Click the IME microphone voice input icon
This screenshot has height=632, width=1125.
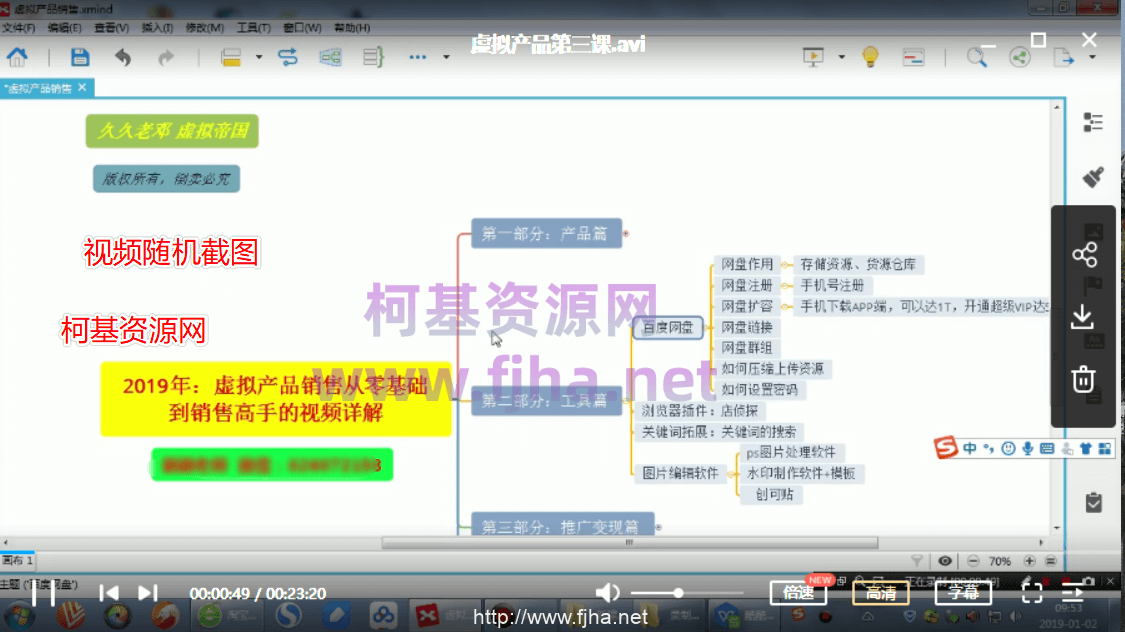[x=1027, y=448]
